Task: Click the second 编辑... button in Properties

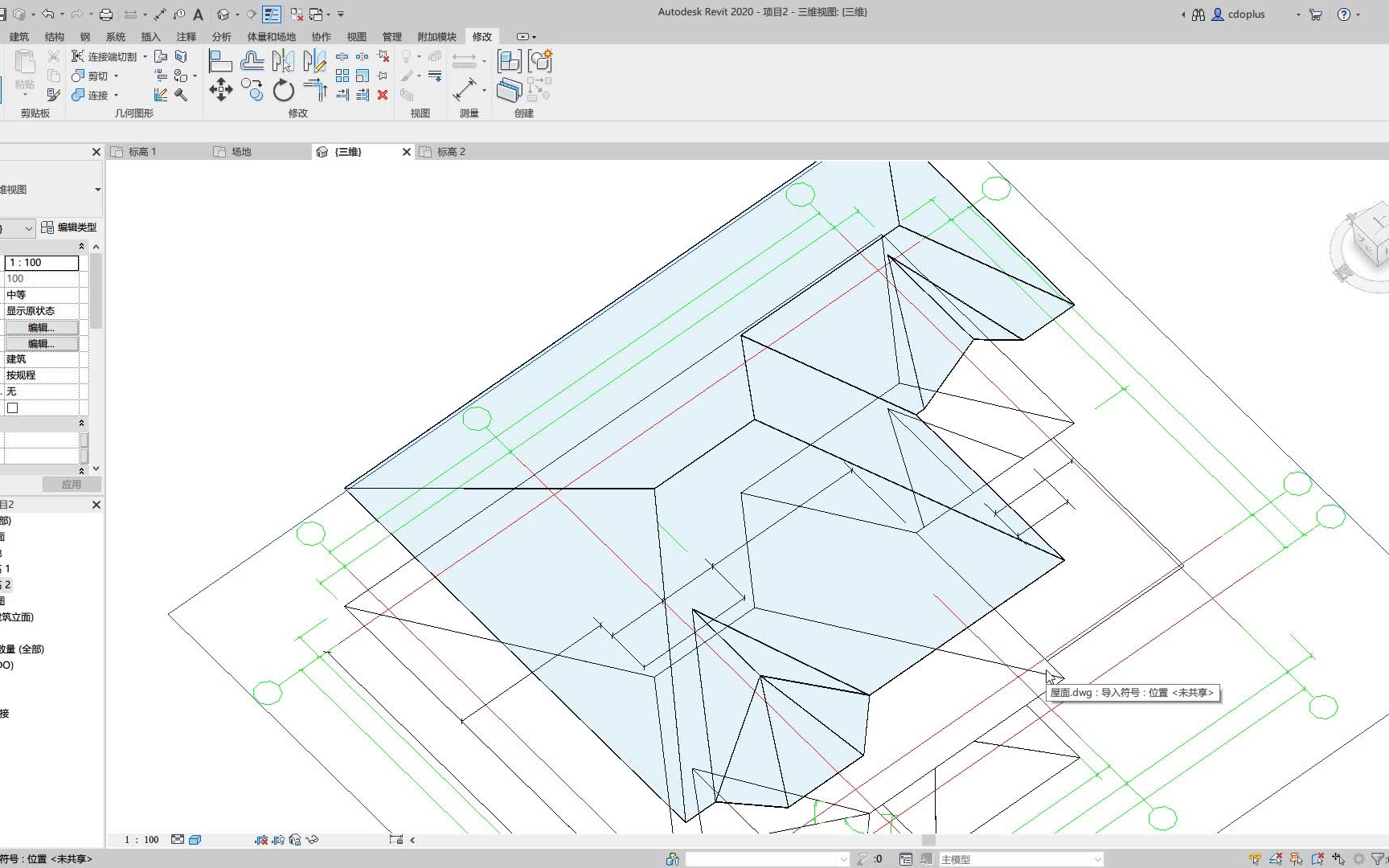Action: (x=42, y=343)
